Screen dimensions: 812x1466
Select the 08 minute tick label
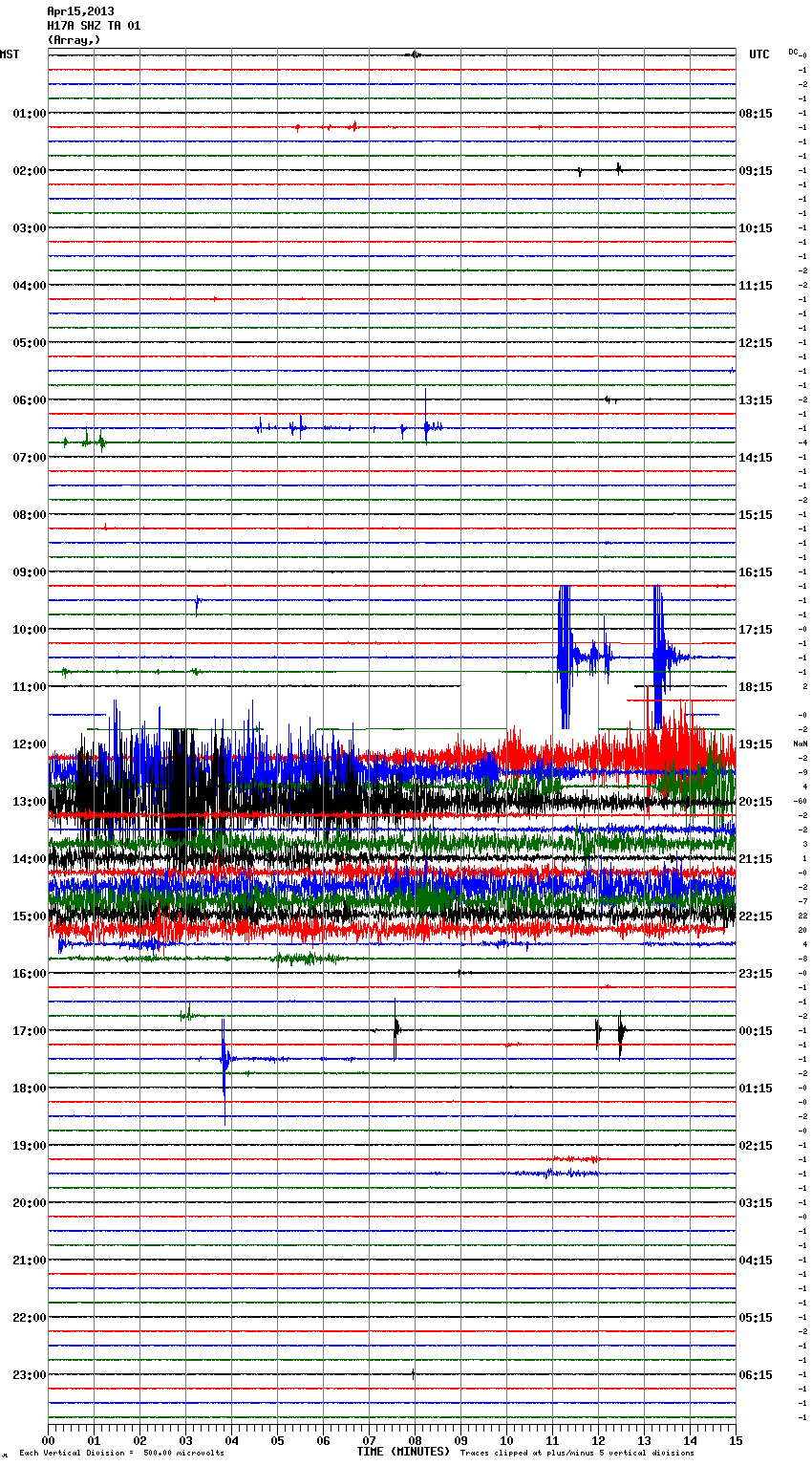coord(415,1440)
